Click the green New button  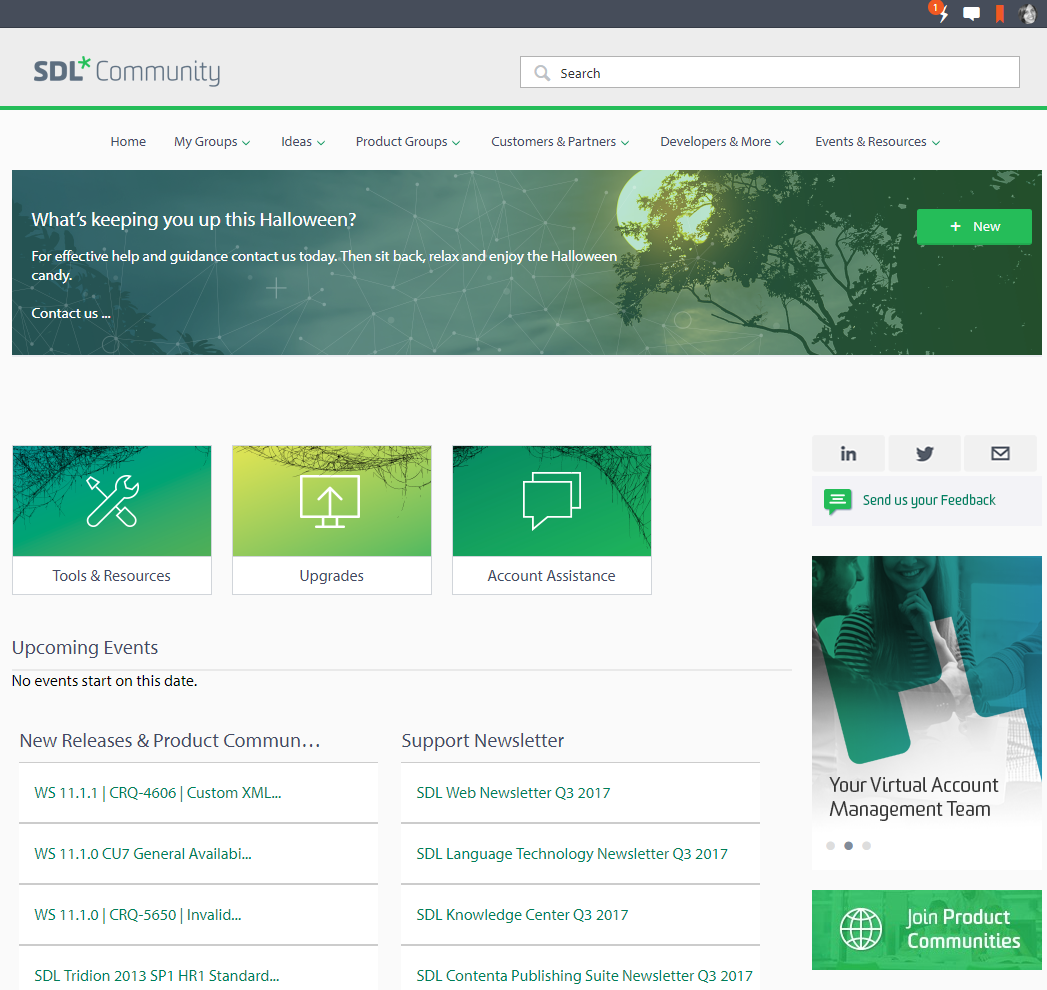pyautogui.click(x=974, y=226)
